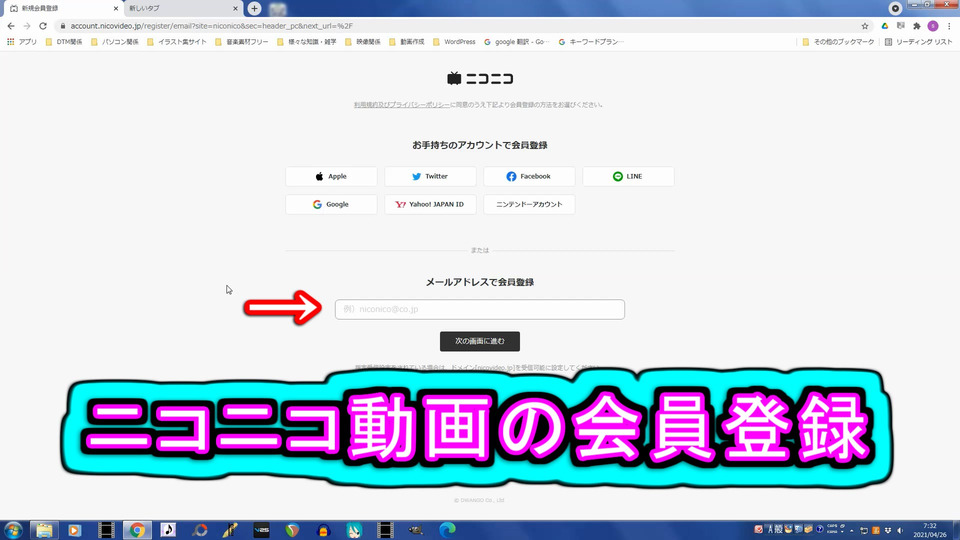The width and height of the screenshot is (960, 540).
Task: Open the Extensions puzzle-piece menu
Action: [917, 26]
